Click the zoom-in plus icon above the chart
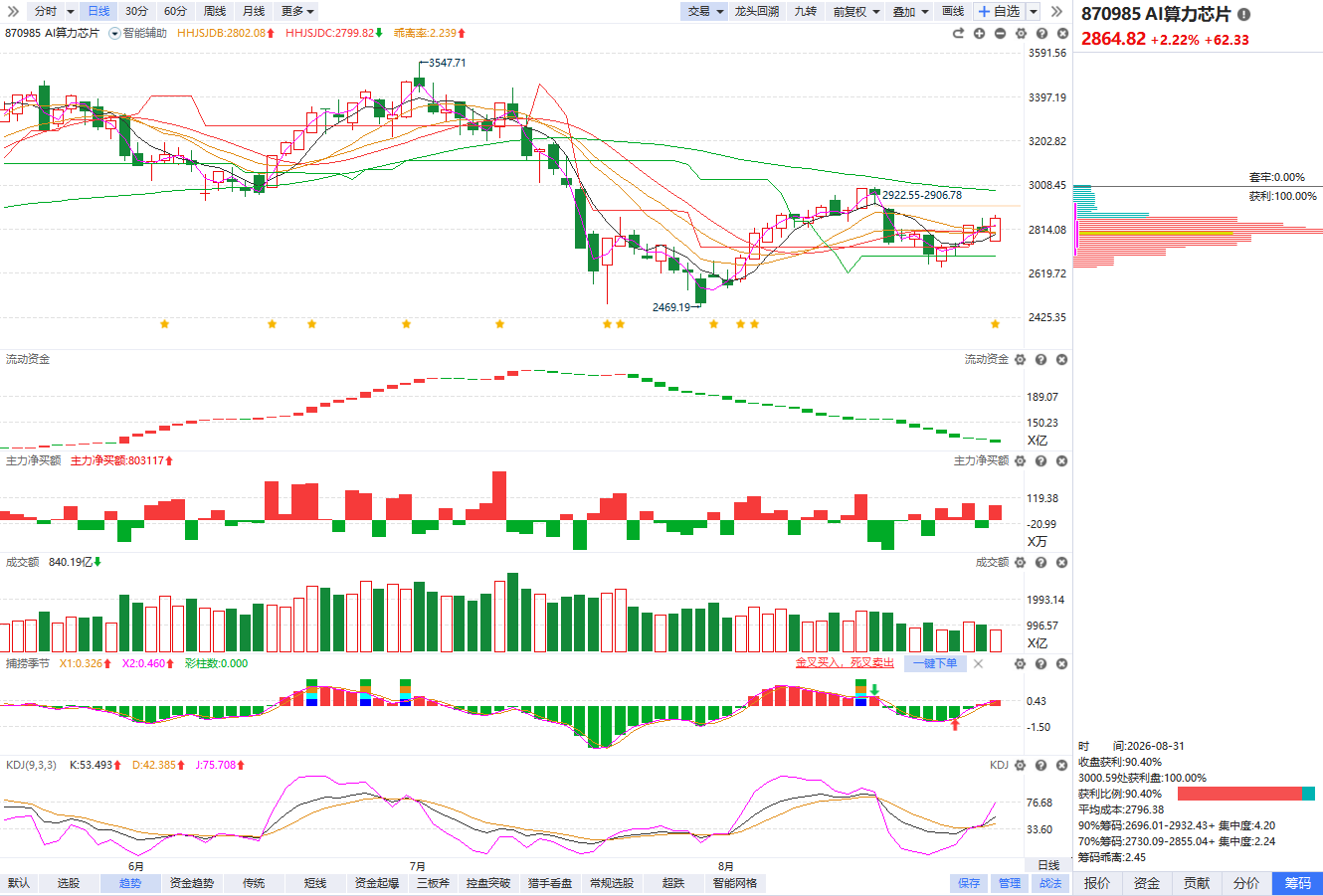Image resolution: width=1323 pixels, height=896 pixels. [x=979, y=33]
